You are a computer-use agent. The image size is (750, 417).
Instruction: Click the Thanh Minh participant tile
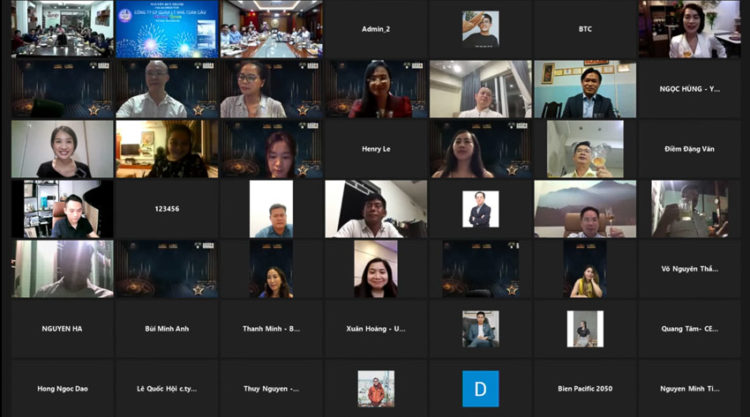pos(271,328)
